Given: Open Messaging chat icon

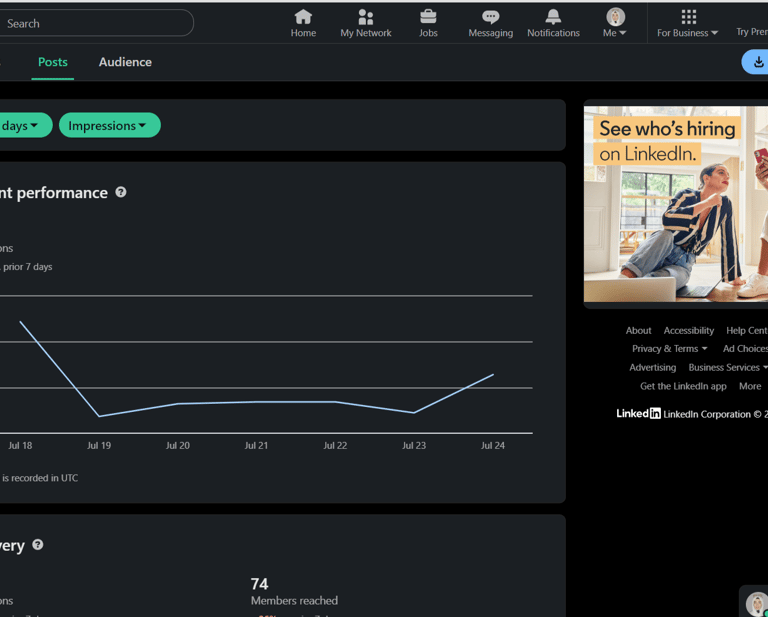Looking at the screenshot, I should click(490, 17).
